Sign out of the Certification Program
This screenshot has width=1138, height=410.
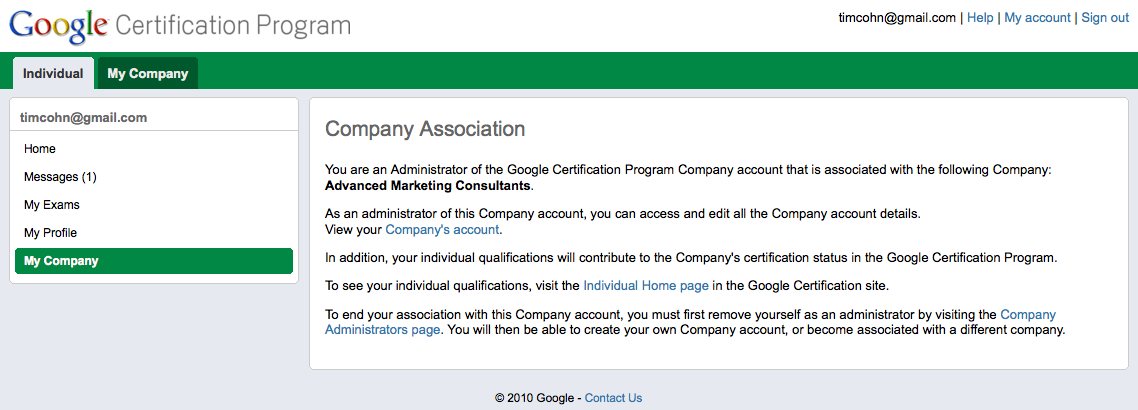coord(1105,18)
